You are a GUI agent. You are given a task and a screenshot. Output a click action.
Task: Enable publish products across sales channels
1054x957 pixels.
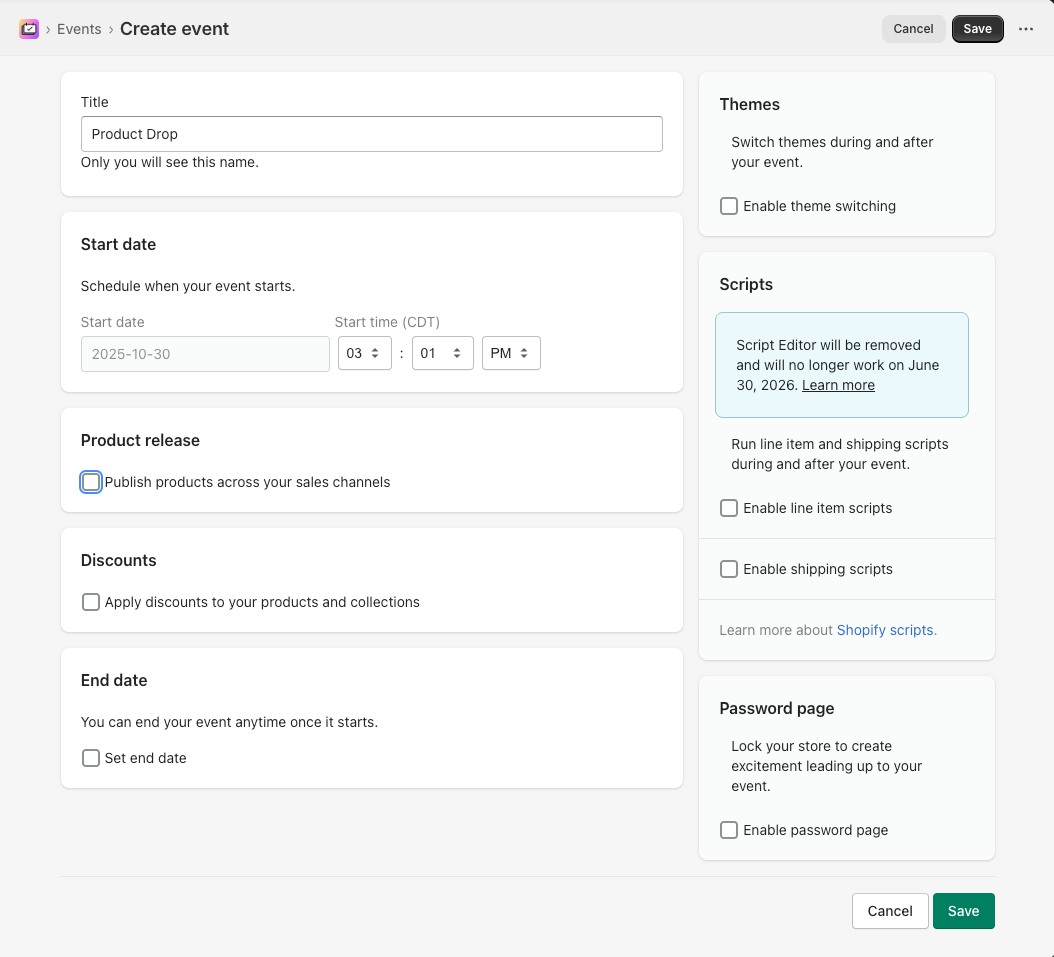[x=91, y=482]
